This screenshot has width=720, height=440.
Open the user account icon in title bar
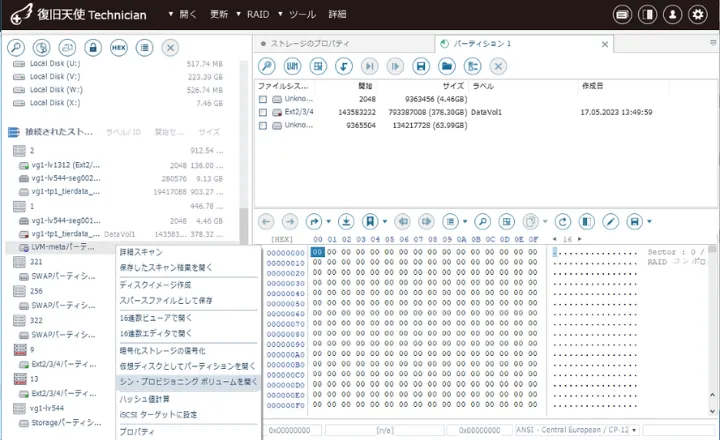click(x=673, y=15)
